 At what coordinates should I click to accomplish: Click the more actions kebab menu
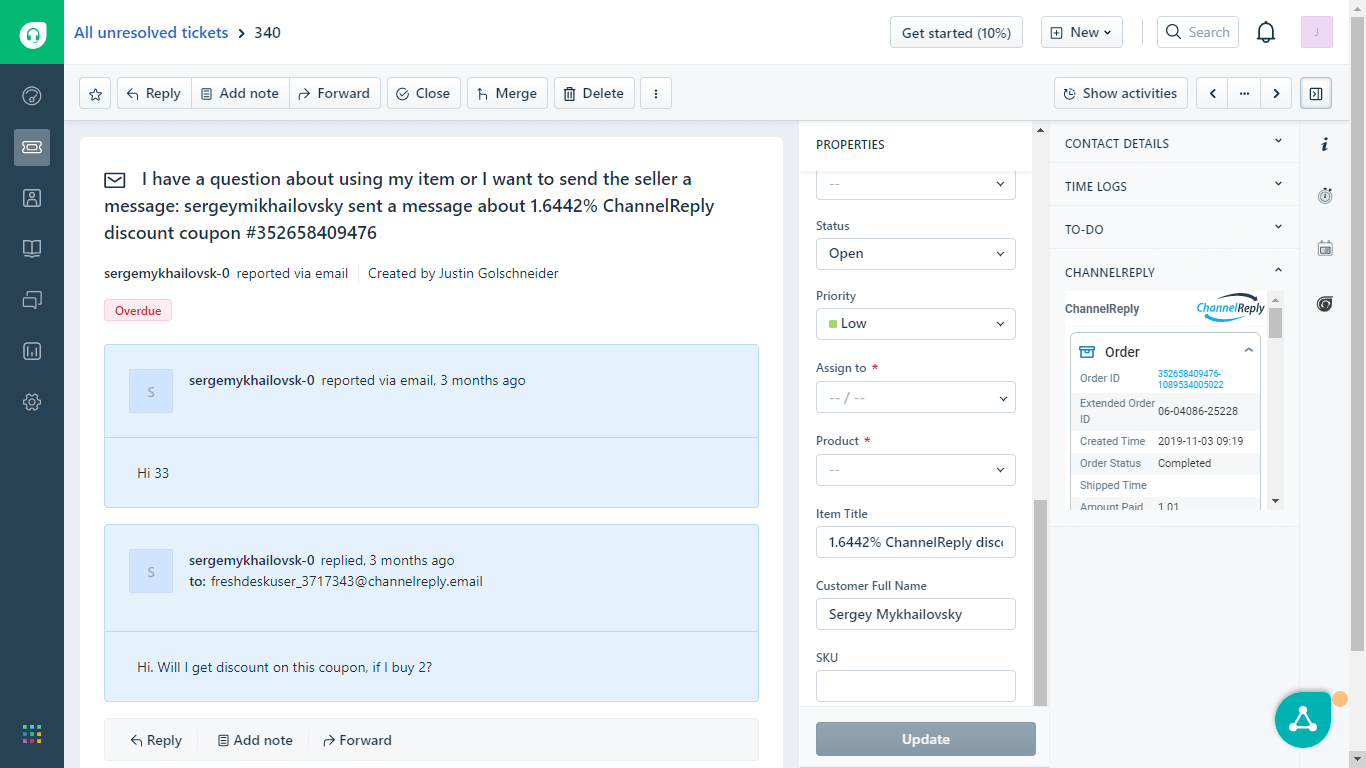656,94
